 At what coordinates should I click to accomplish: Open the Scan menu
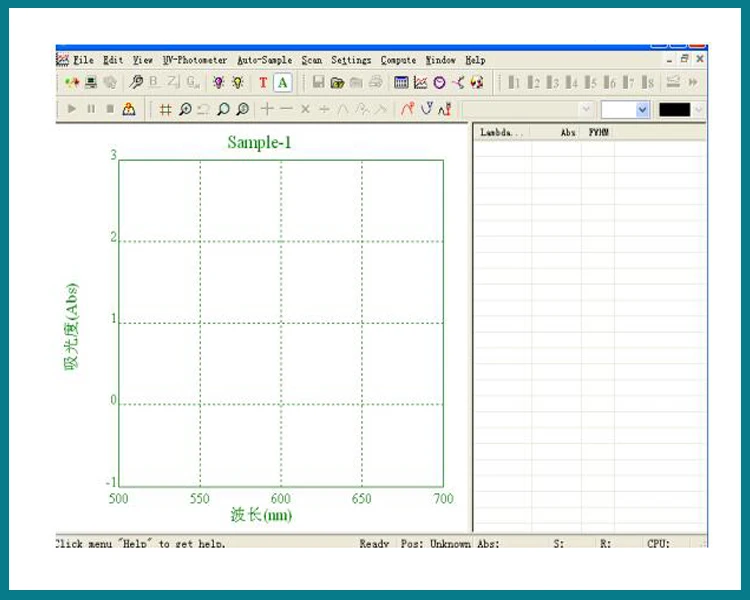[311, 60]
